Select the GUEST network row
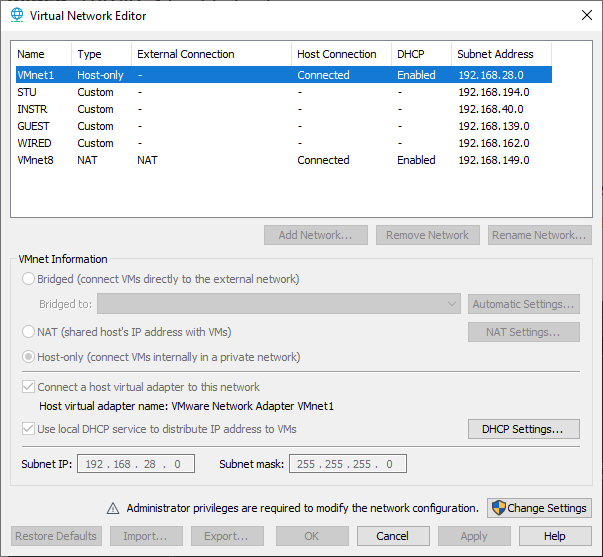Image resolution: width=603 pixels, height=557 pixels. click(x=284, y=126)
